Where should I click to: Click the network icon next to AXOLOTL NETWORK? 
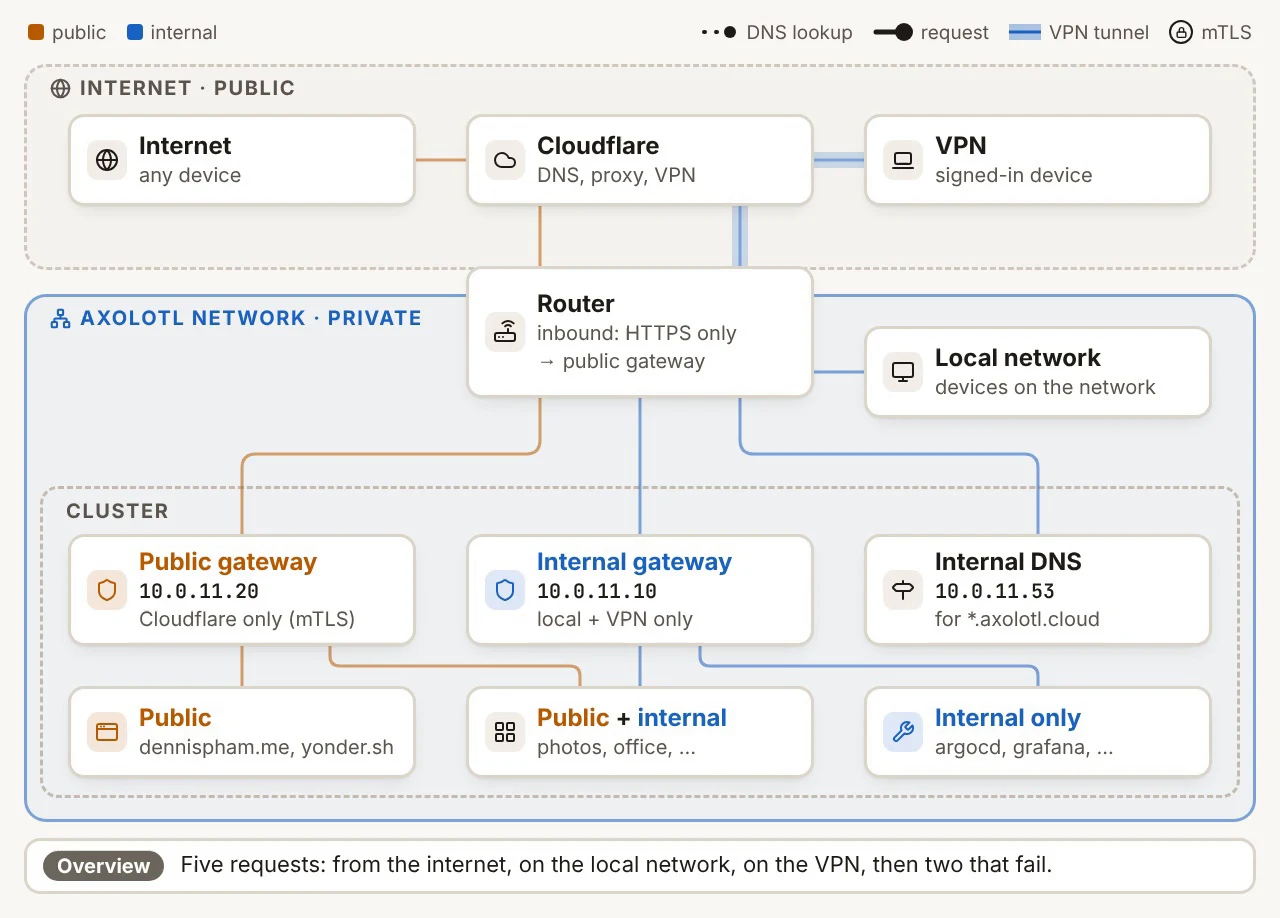pos(61,319)
